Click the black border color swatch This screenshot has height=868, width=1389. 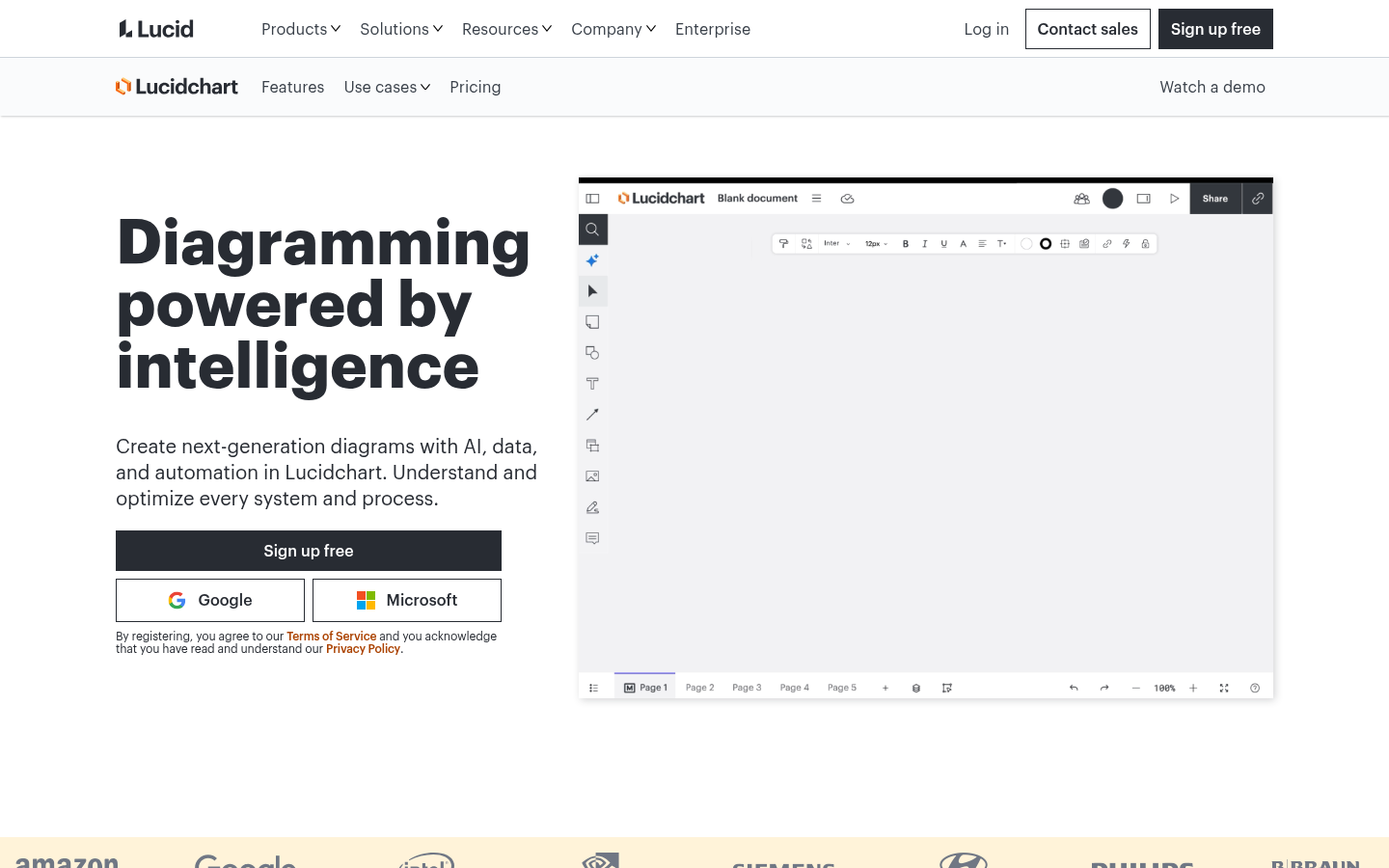[1046, 244]
